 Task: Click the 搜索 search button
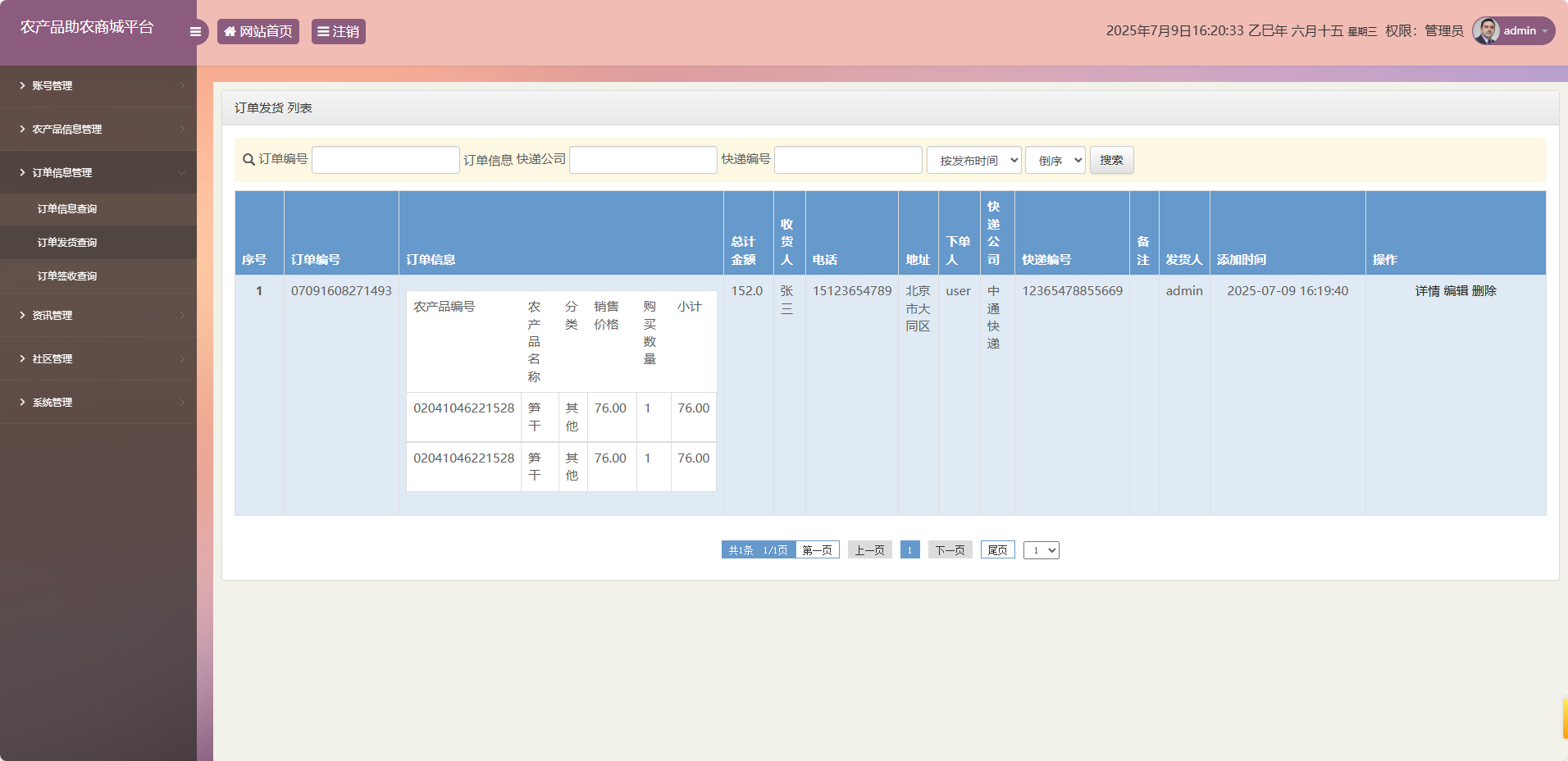pos(1111,160)
